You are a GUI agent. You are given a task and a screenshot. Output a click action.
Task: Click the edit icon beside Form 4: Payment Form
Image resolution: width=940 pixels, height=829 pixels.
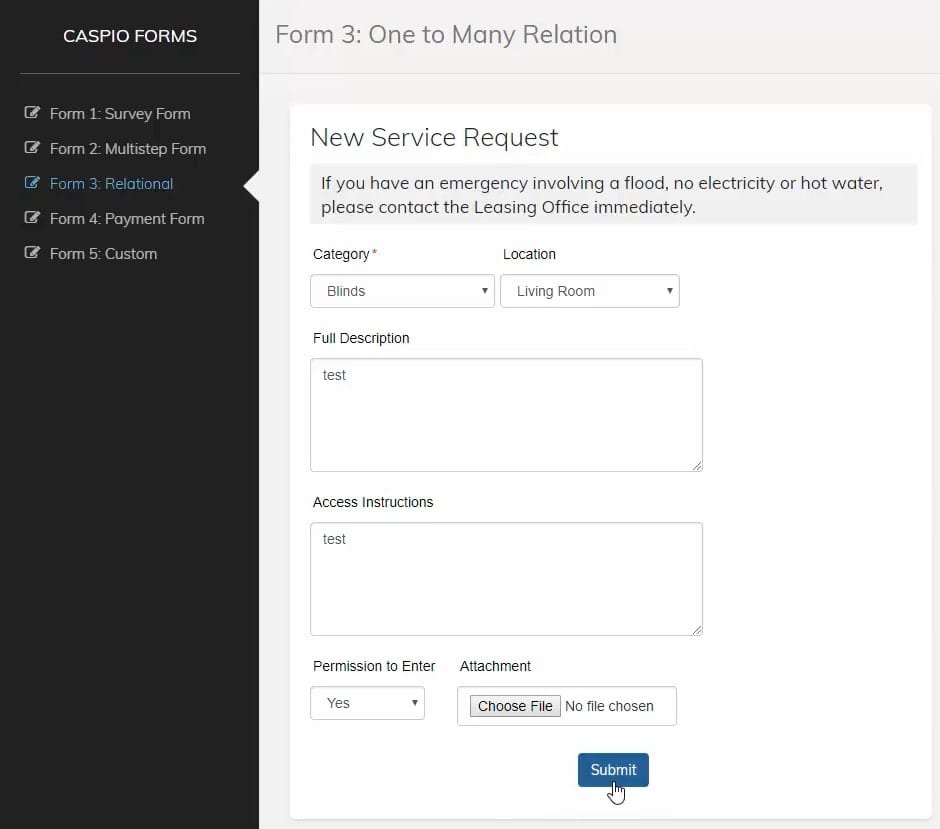click(32, 218)
